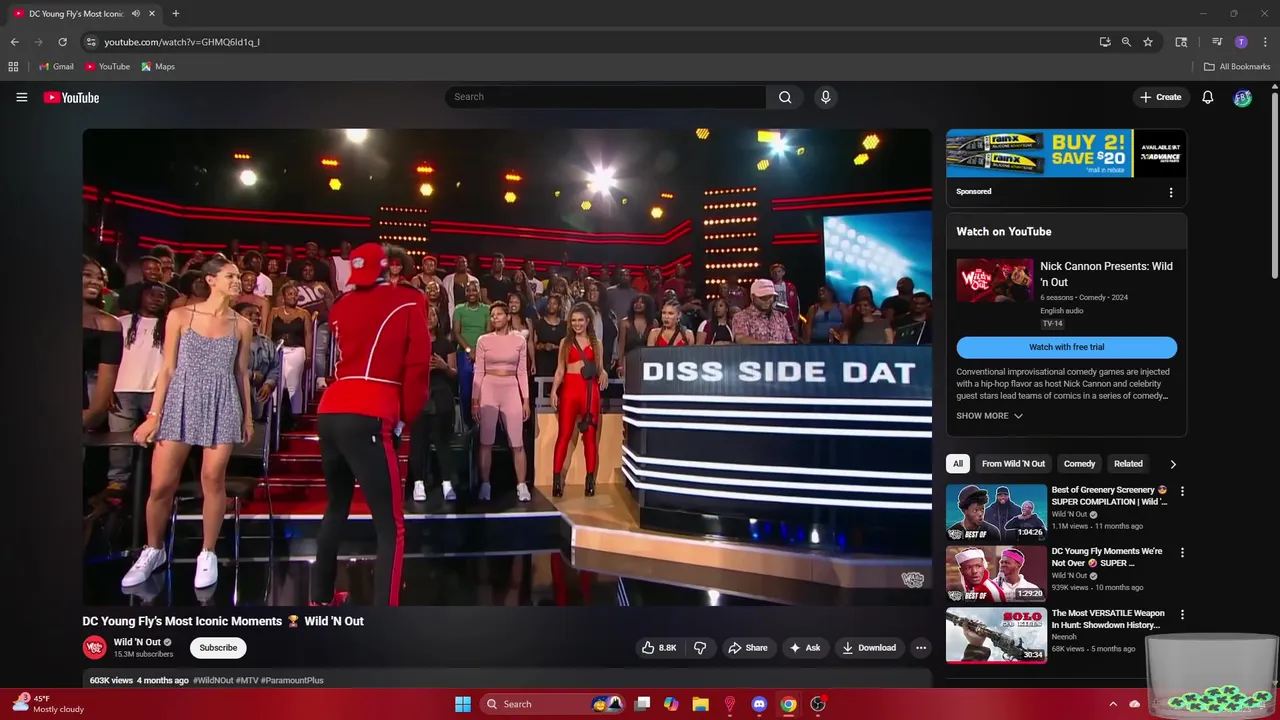Viewport: 1280px width, 720px height.
Task: Click the Share button
Action: (748, 648)
